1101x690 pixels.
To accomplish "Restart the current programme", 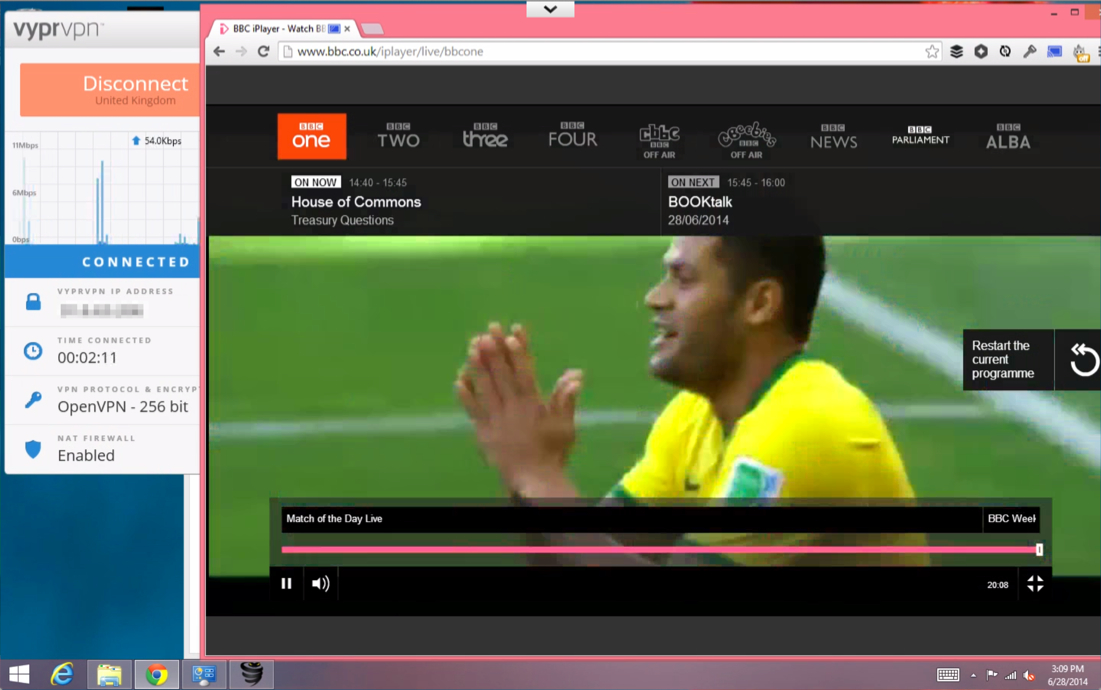I will [1032, 359].
